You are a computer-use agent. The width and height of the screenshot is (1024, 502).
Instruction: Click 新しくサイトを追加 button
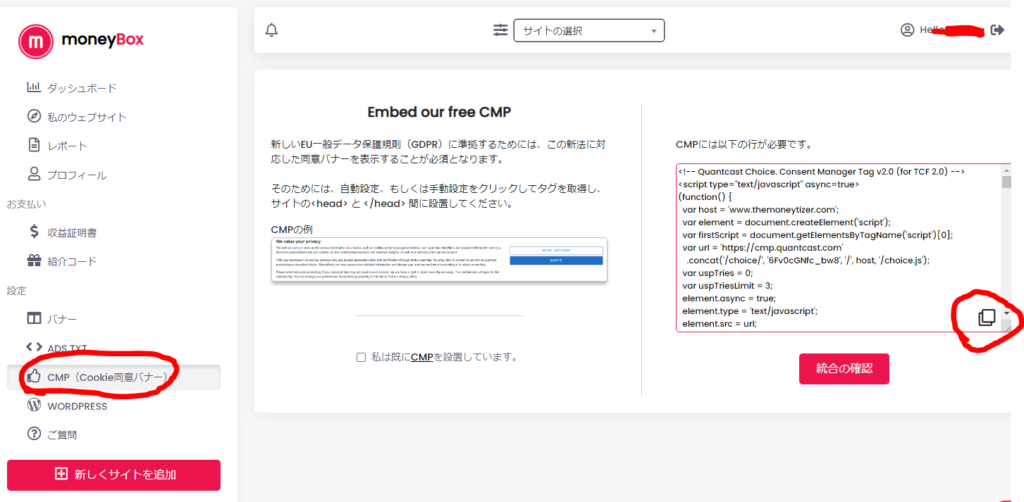tap(113, 475)
